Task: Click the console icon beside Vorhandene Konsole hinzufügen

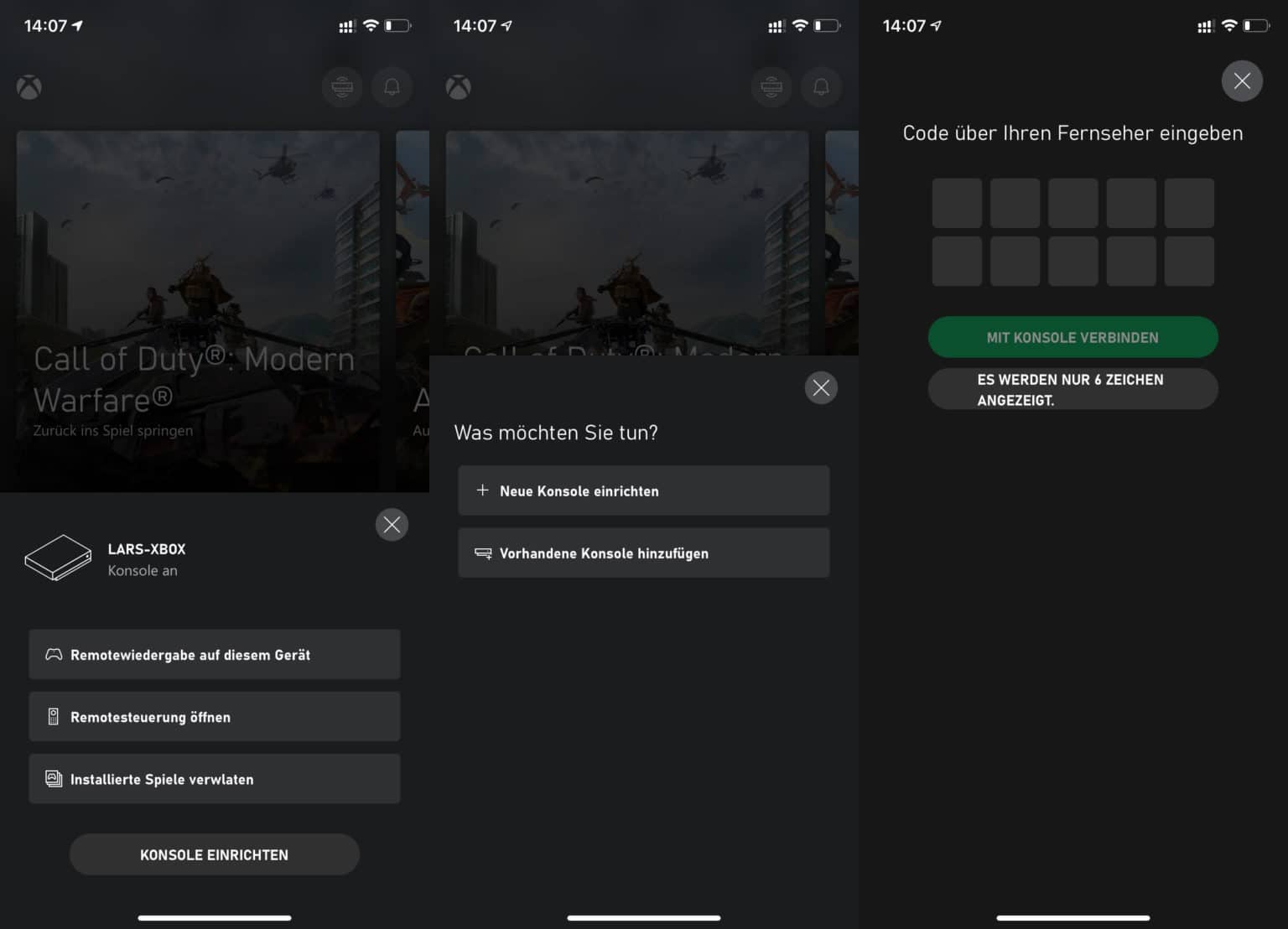Action: 482,553
